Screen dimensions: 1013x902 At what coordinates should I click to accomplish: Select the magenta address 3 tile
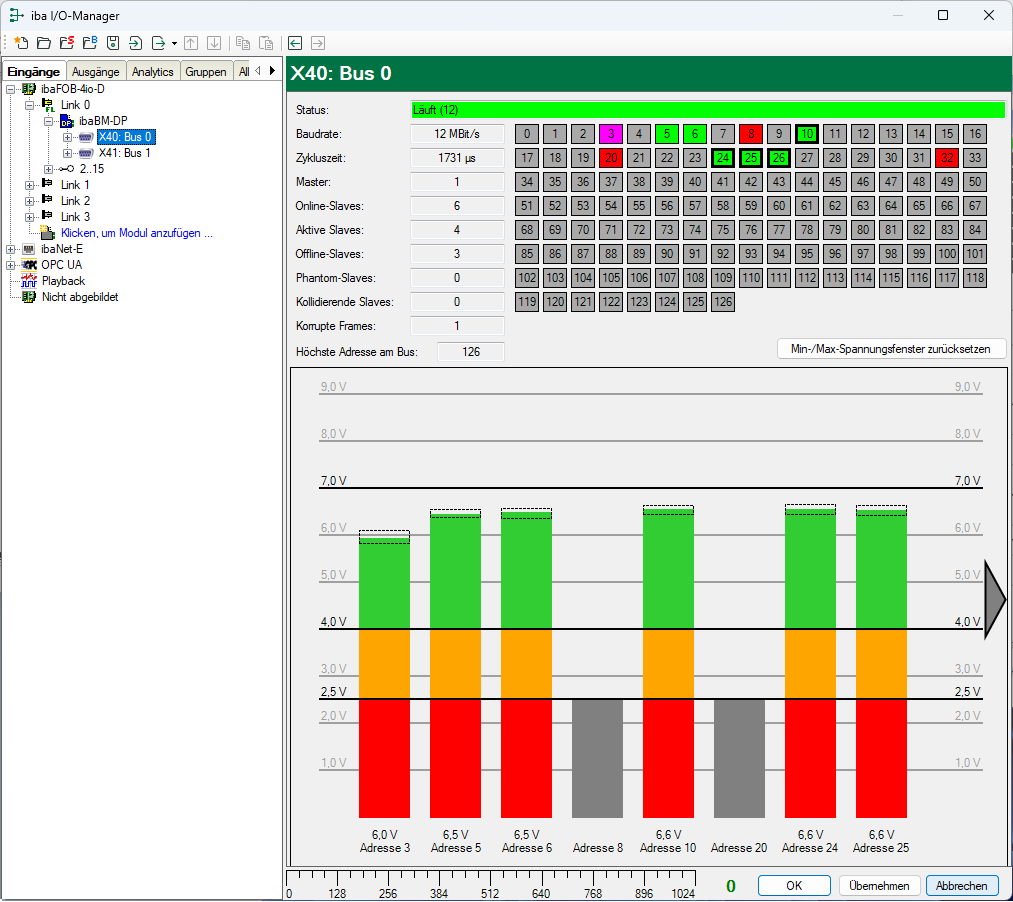(611, 134)
